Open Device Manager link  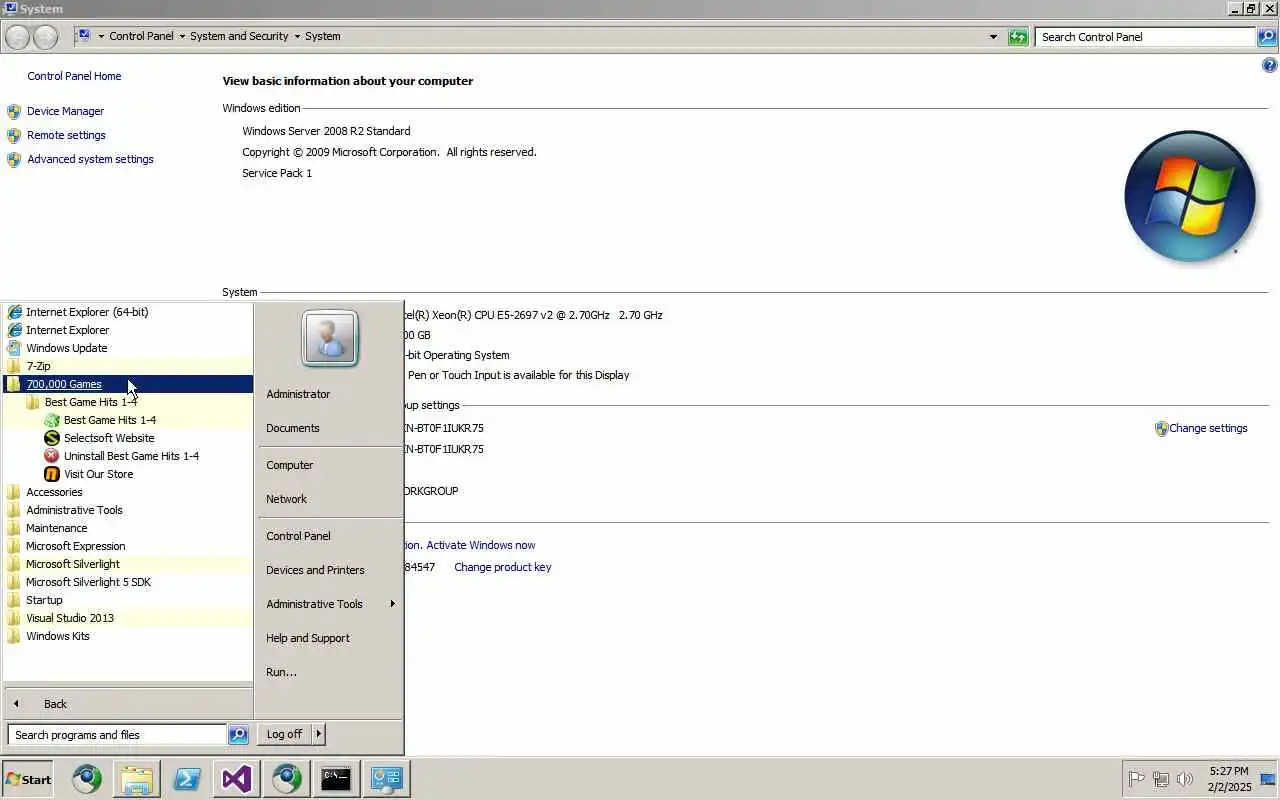pos(65,111)
